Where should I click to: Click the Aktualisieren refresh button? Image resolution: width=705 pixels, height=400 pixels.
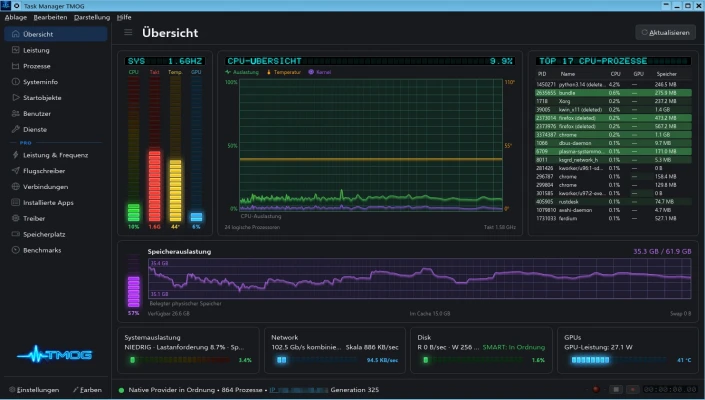click(x=665, y=32)
